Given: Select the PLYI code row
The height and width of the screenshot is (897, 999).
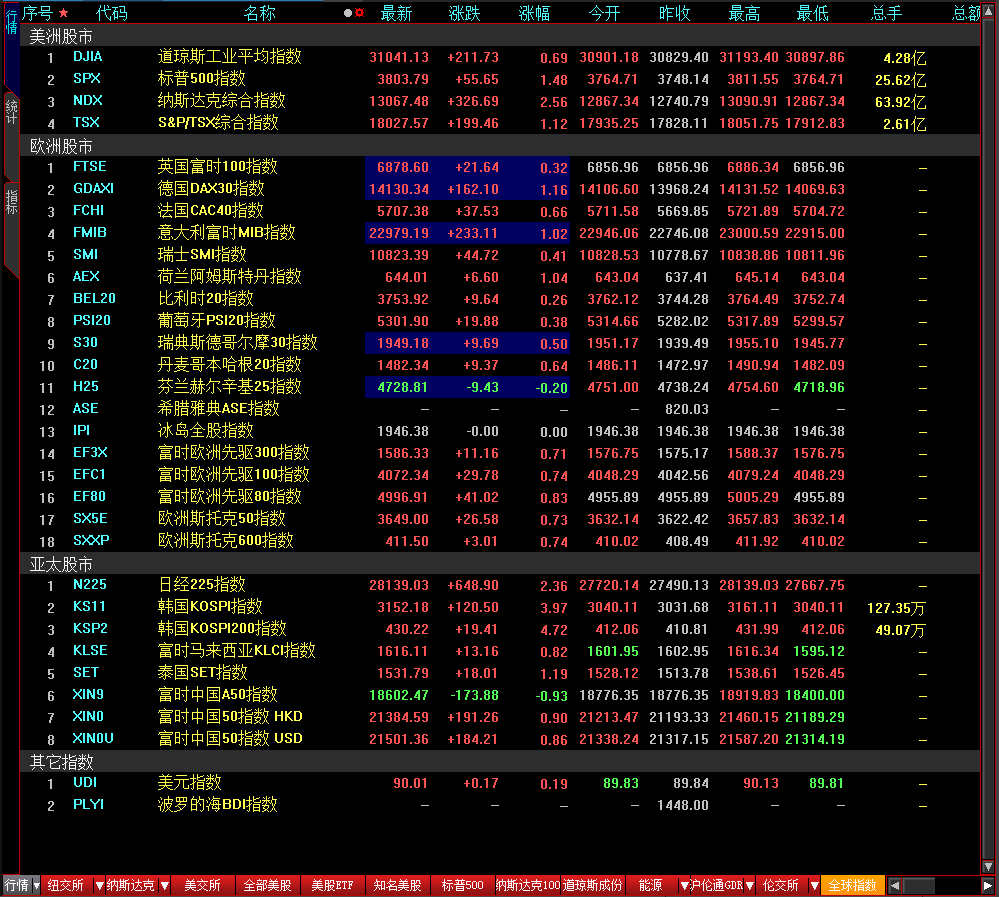Looking at the screenshot, I should point(88,804).
